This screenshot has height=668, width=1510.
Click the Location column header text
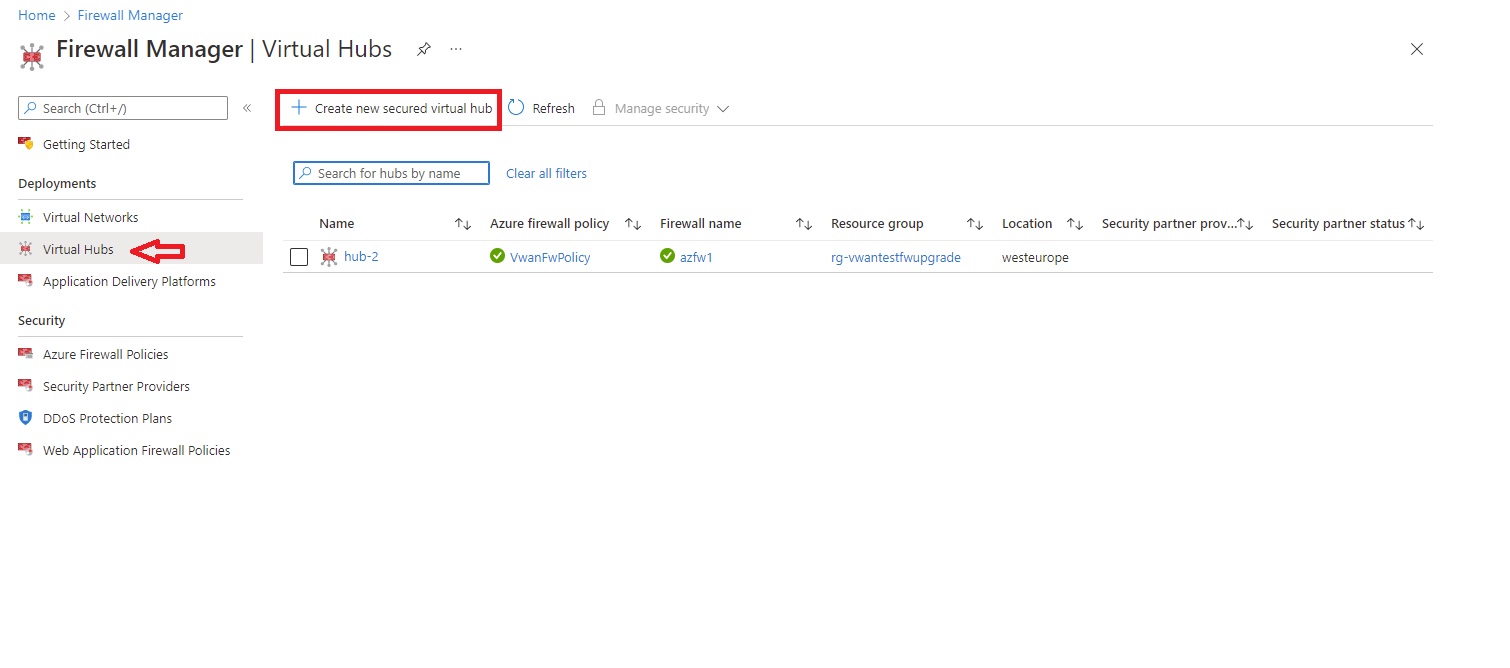point(1027,224)
